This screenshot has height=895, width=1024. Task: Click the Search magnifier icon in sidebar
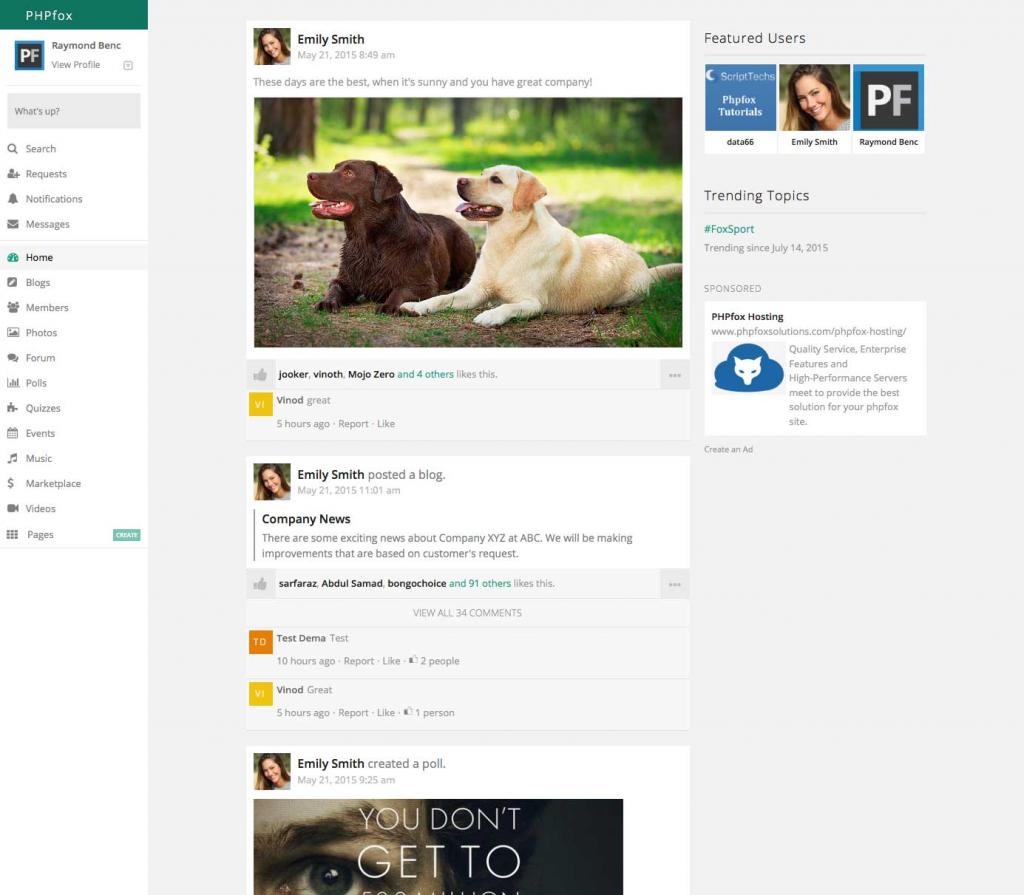(x=13, y=149)
